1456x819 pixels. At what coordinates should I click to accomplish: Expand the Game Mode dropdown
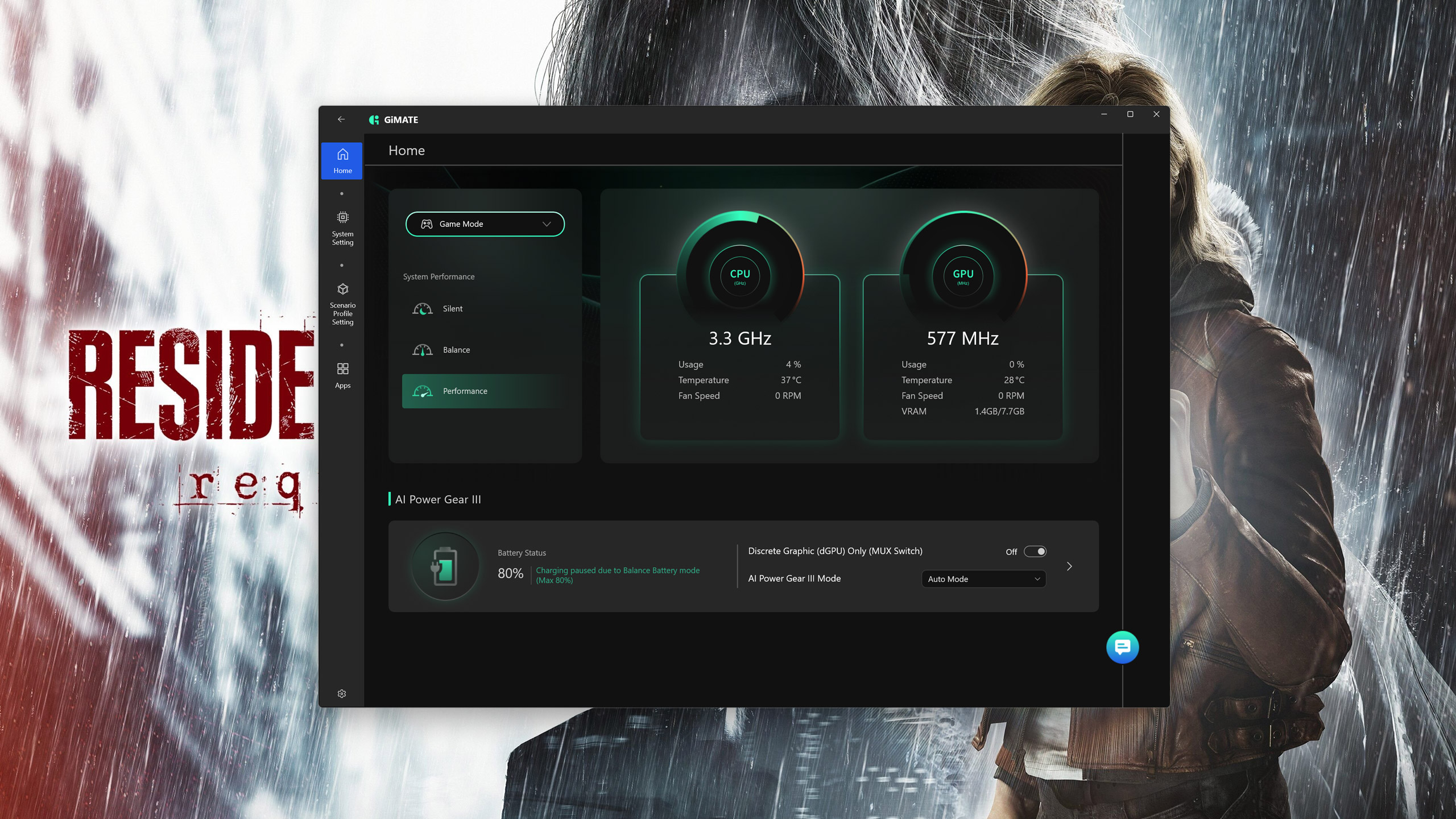click(x=485, y=224)
